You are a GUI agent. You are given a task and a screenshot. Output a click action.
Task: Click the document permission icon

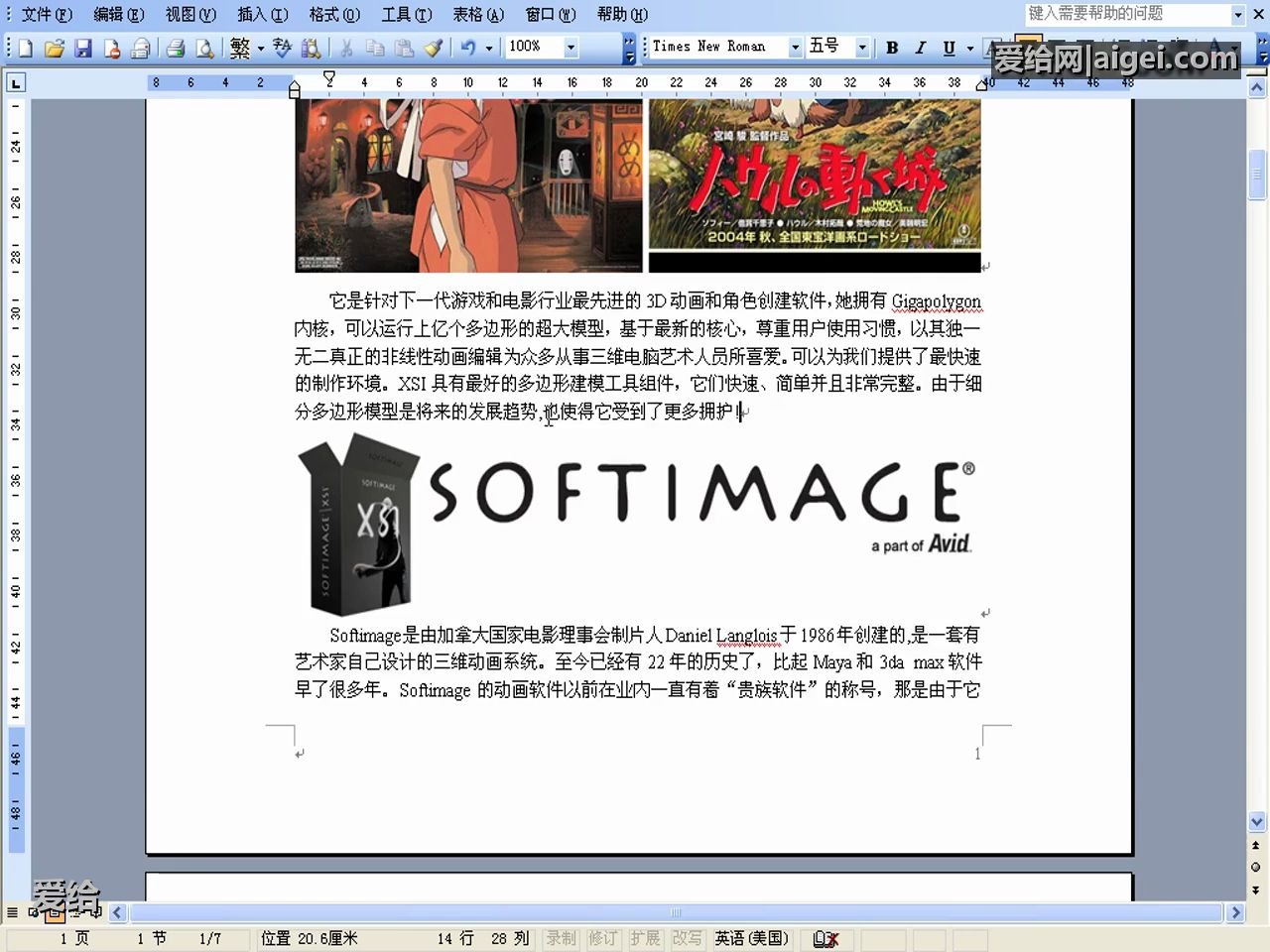tap(112, 48)
